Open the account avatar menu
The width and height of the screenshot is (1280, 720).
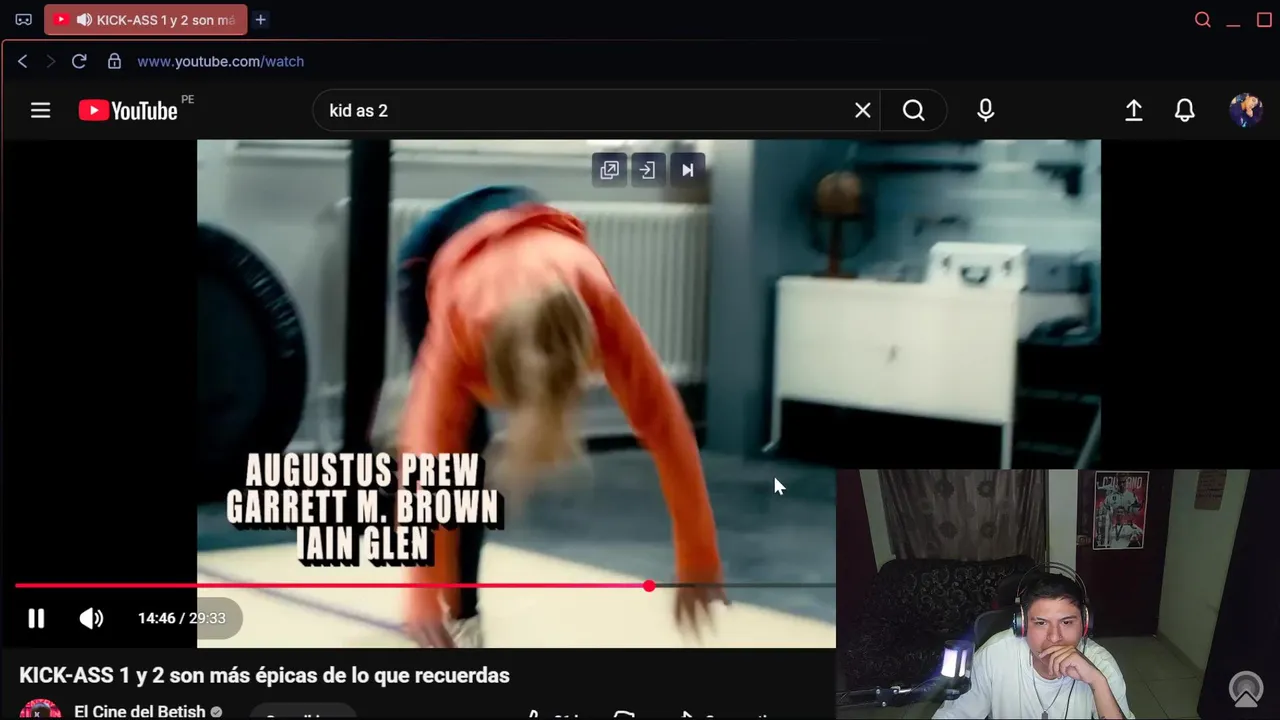click(1246, 110)
